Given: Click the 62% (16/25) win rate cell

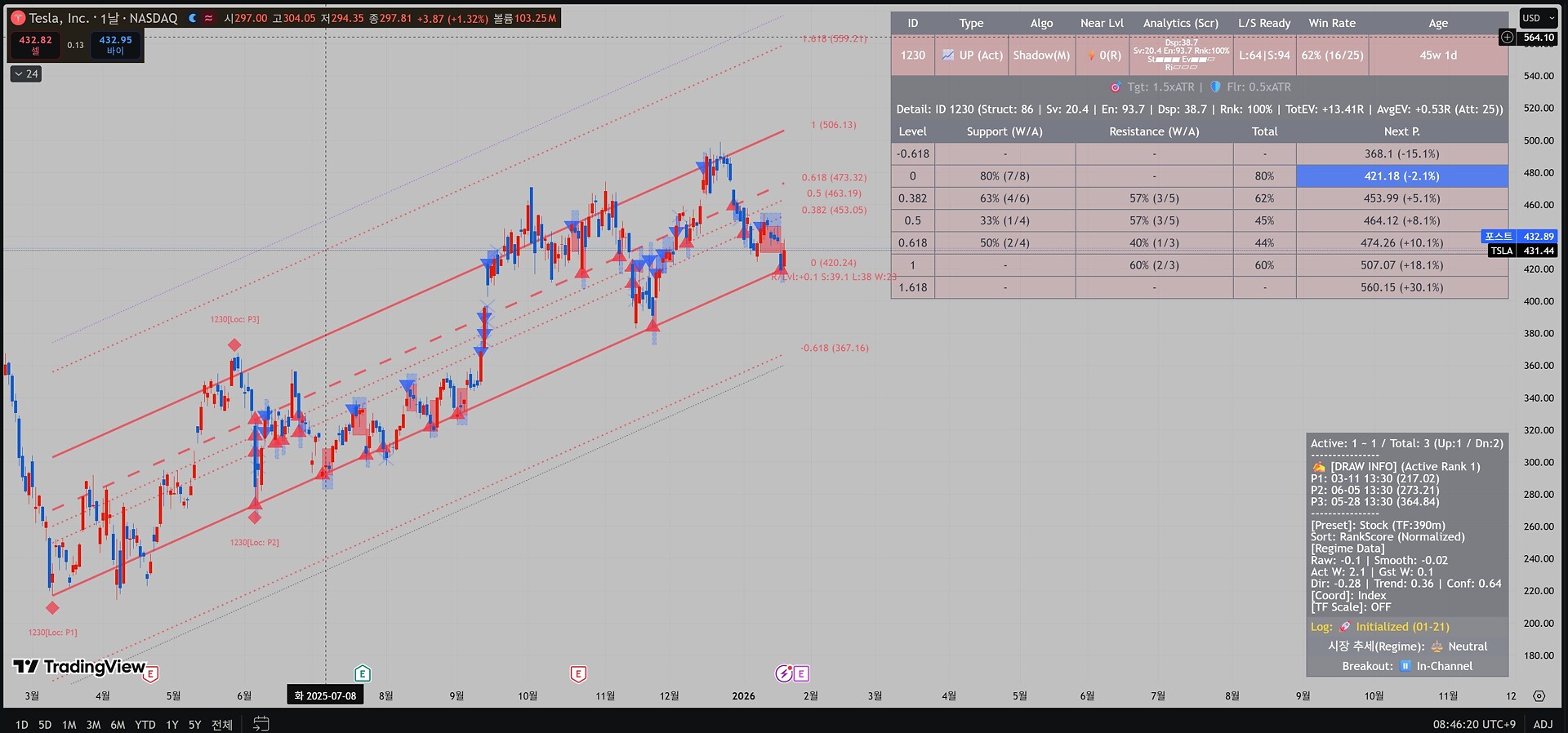Looking at the screenshot, I should 1332,56.
